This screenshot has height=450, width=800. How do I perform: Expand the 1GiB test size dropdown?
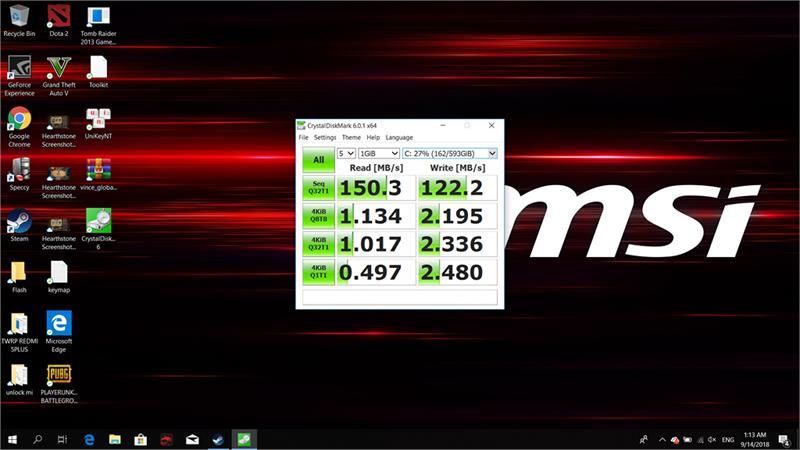pos(379,153)
